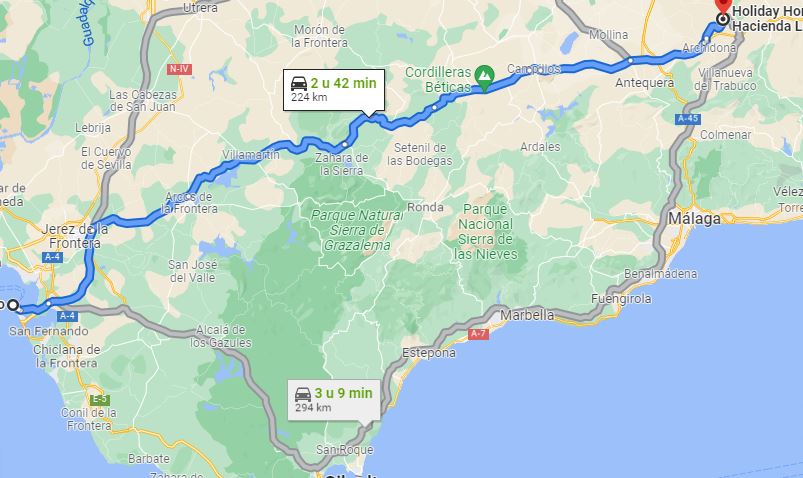Image resolution: width=803 pixels, height=478 pixels.
Task: Click the Cordilleras Béticas green mountain icon
Action: [484, 76]
